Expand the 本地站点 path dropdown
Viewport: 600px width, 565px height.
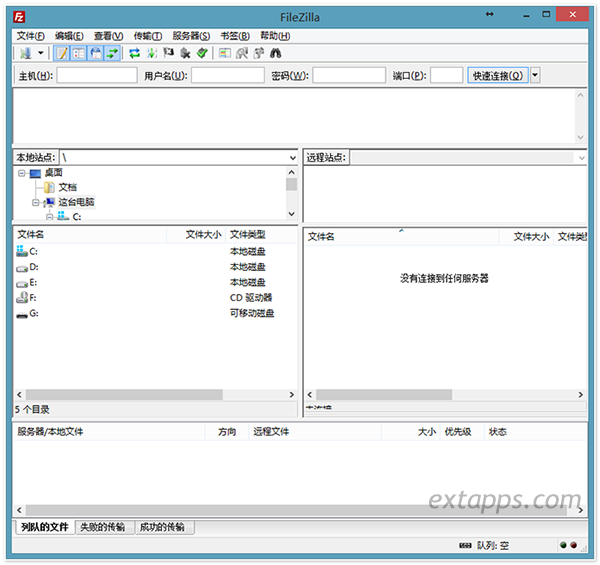coord(293,158)
